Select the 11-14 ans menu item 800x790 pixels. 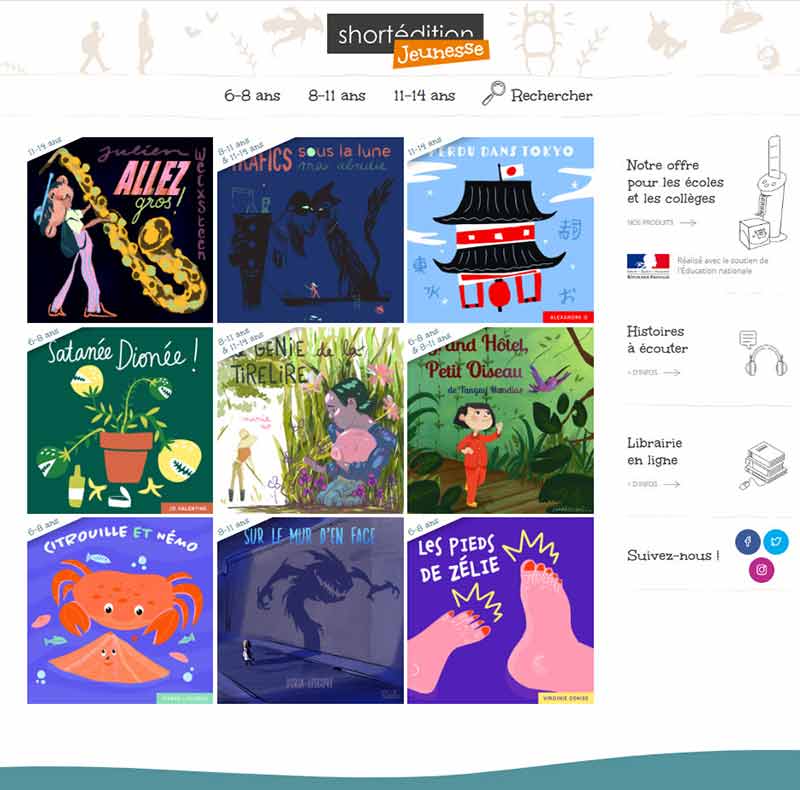(x=424, y=95)
